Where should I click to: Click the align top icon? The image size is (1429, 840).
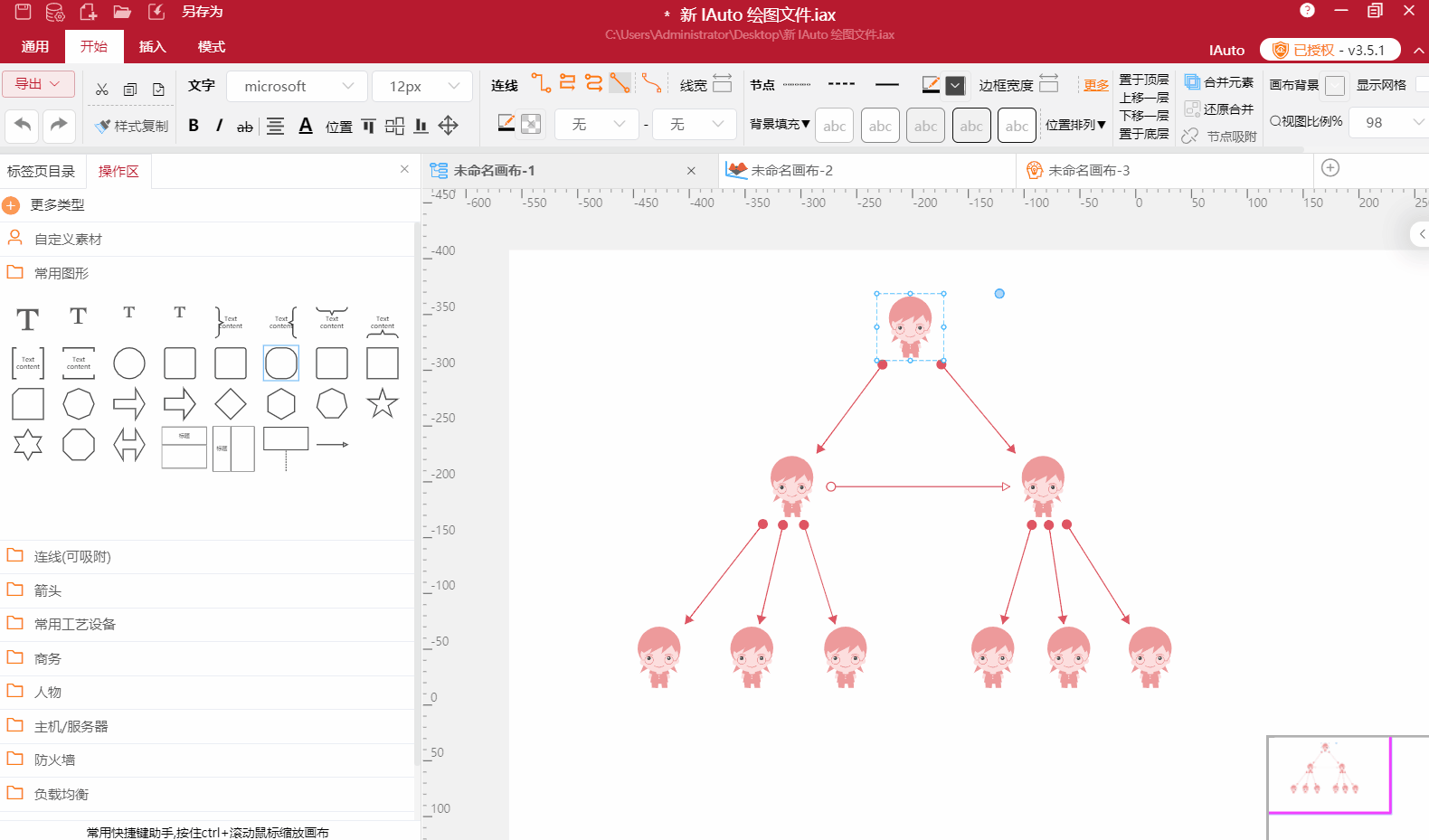click(x=368, y=126)
